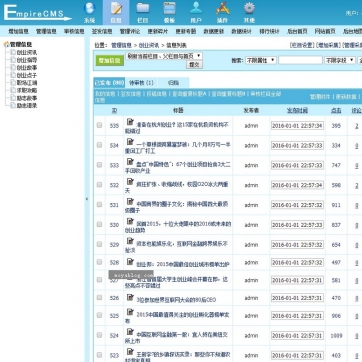Click the 管理信息 tree root icon
The width and height of the screenshot is (362, 362).
6,44
